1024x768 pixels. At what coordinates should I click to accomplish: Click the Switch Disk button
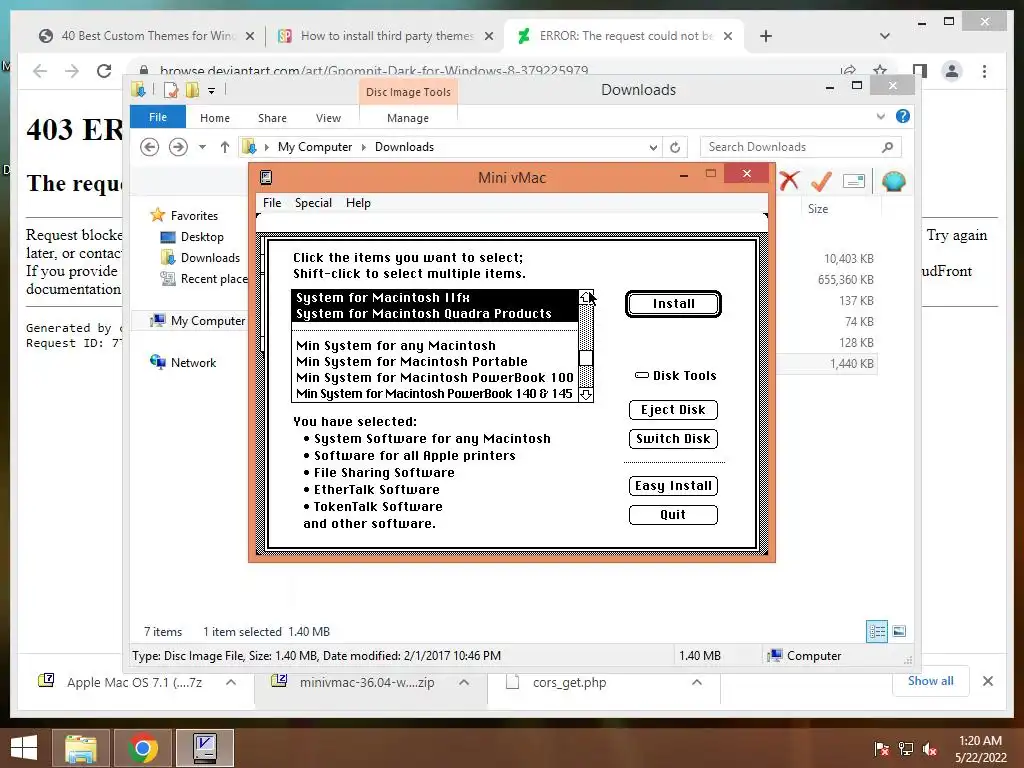[x=673, y=438]
